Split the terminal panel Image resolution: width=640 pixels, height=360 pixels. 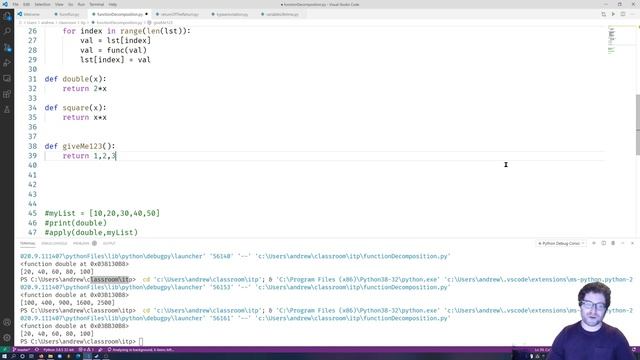[604, 243]
